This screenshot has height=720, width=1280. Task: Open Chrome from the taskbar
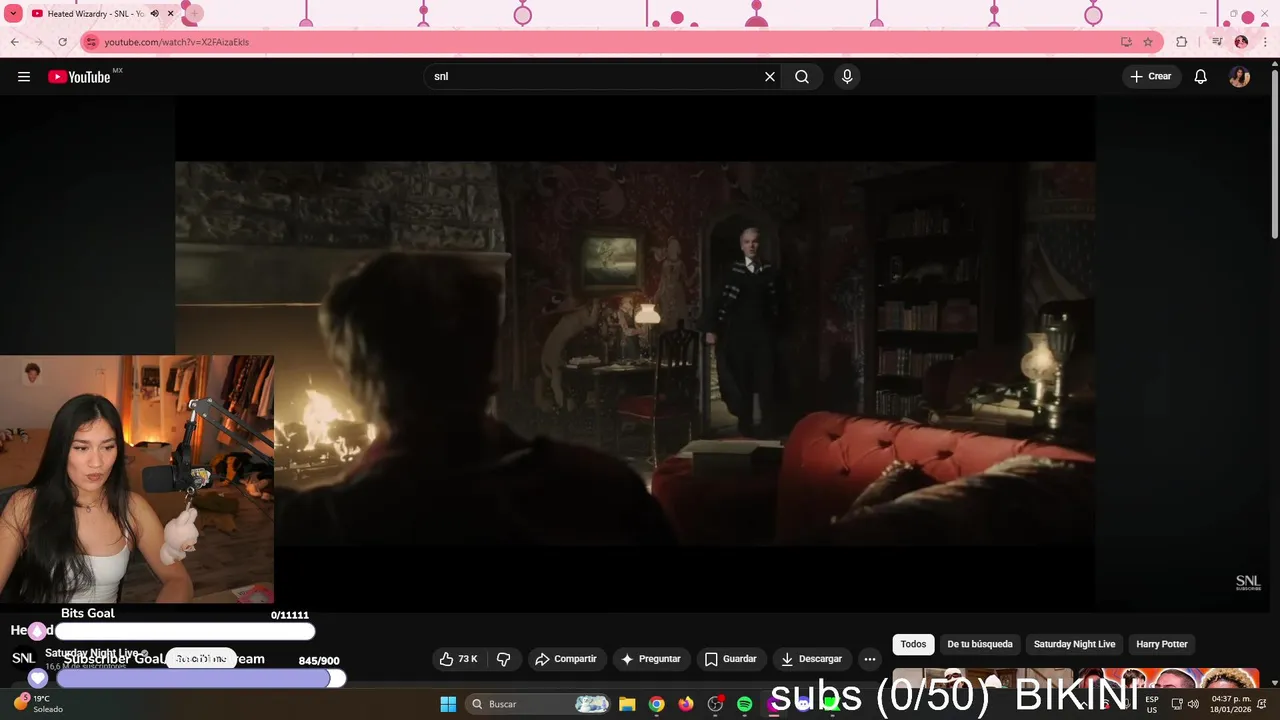tap(656, 704)
